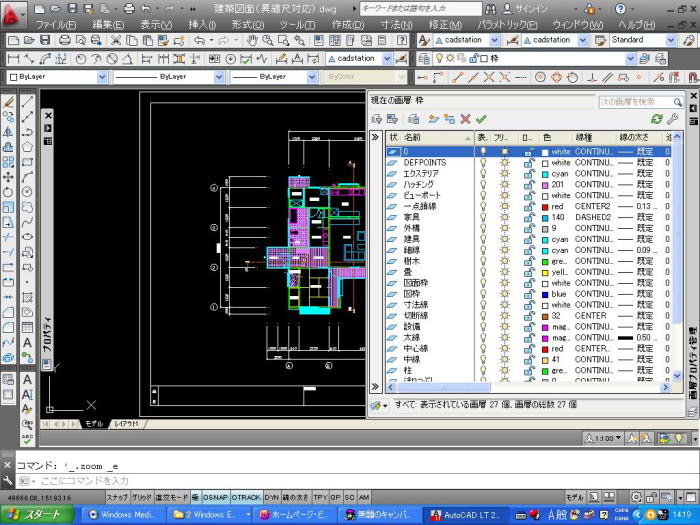Open the ByLayer lineweight dropdown
Screen dimensions: 700x525
click(312, 77)
